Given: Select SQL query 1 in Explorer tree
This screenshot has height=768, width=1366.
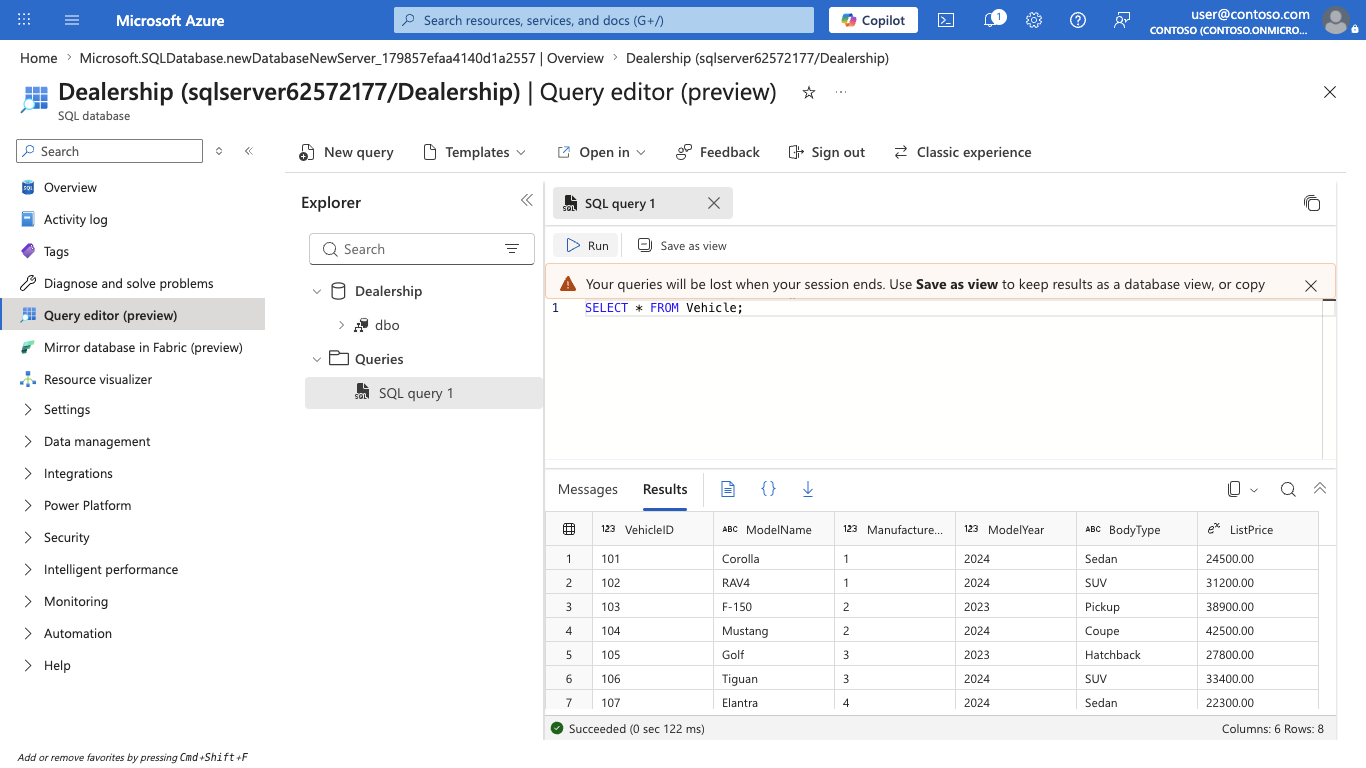Looking at the screenshot, I should point(424,393).
